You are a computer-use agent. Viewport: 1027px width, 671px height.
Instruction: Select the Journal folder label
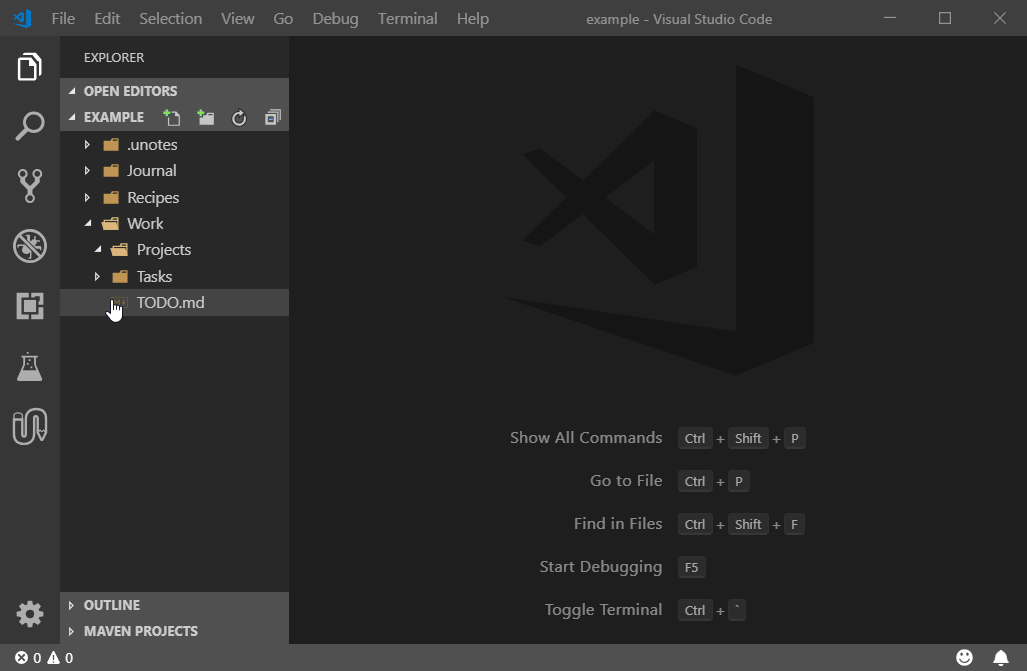(x=151, y=171)
